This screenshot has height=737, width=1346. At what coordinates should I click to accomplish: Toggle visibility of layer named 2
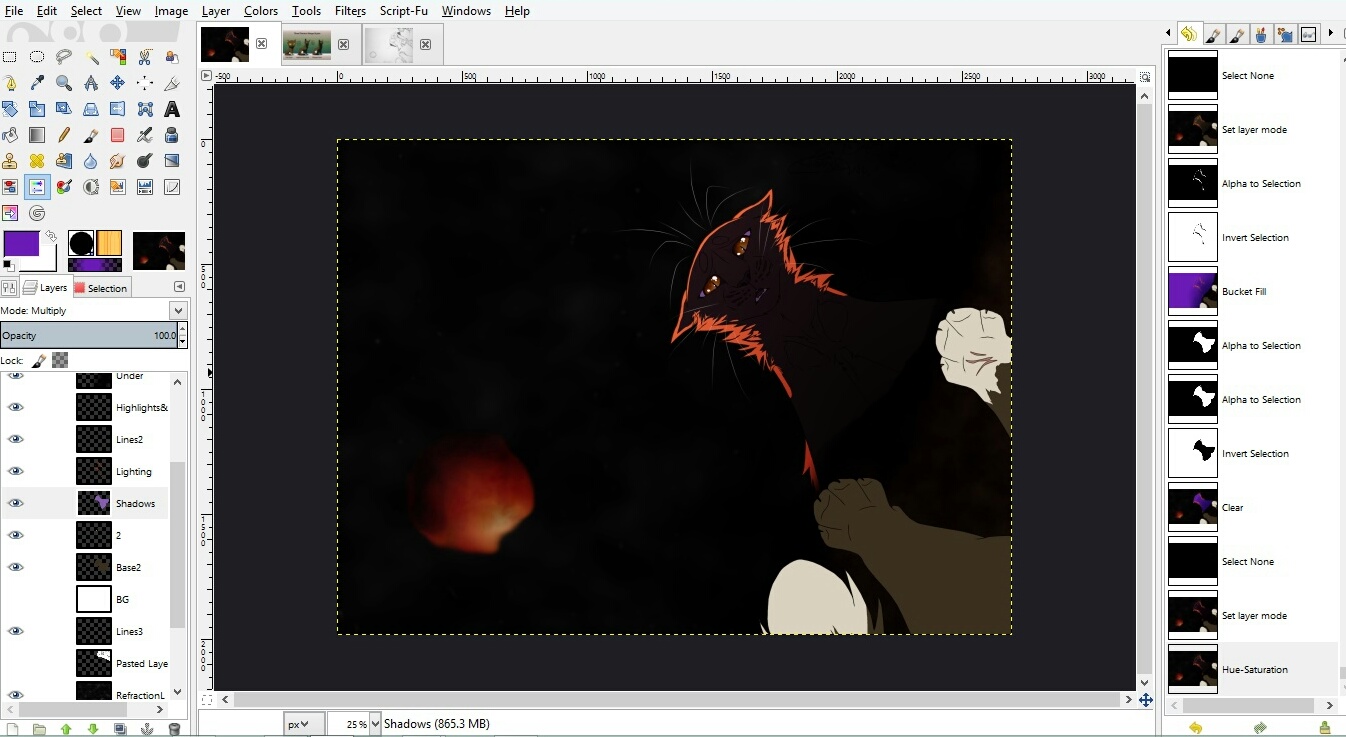point(15,535)
